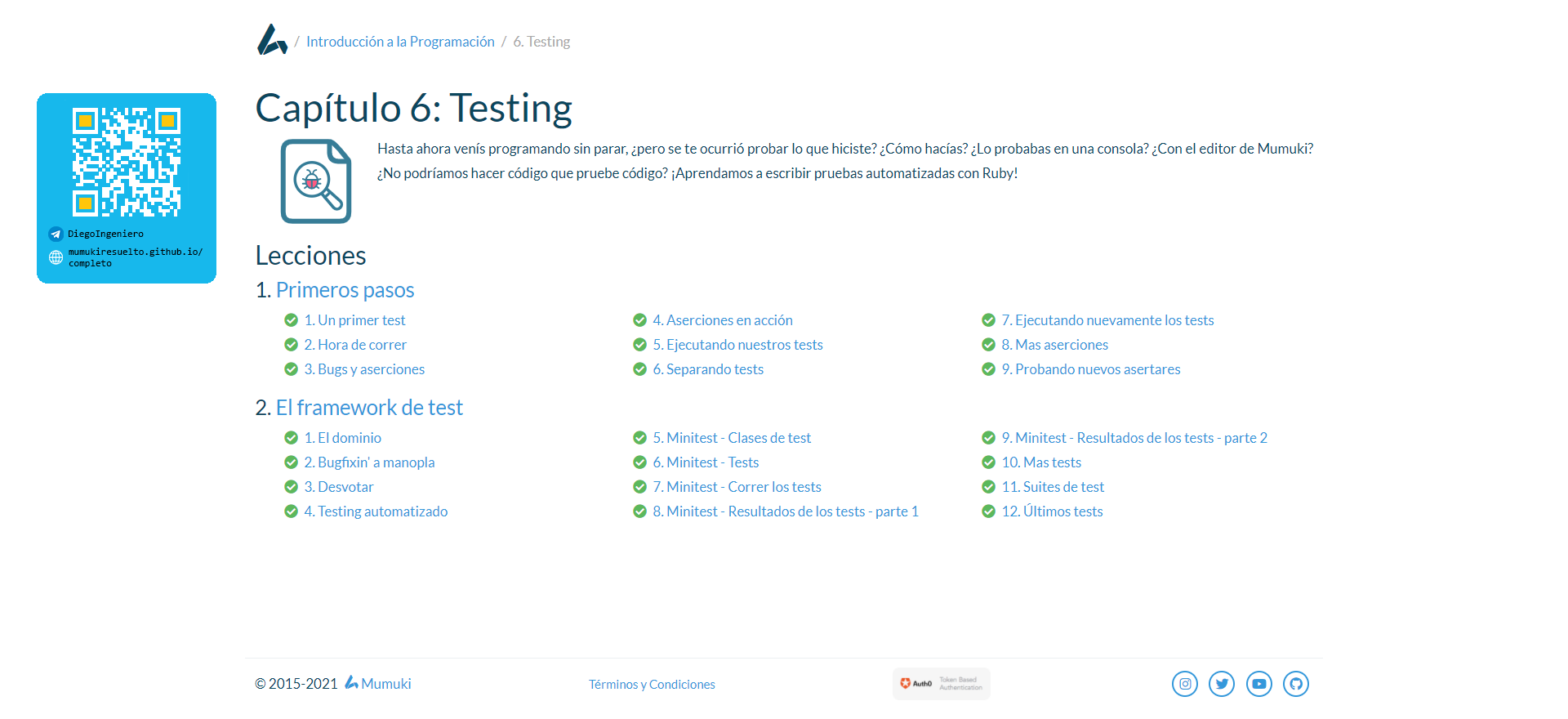The width and height of the screenshot is (1568, 719).
Task: Open exercise 7. Ejecutando nuevamente los tests
Action: (x=1107, y=320)
